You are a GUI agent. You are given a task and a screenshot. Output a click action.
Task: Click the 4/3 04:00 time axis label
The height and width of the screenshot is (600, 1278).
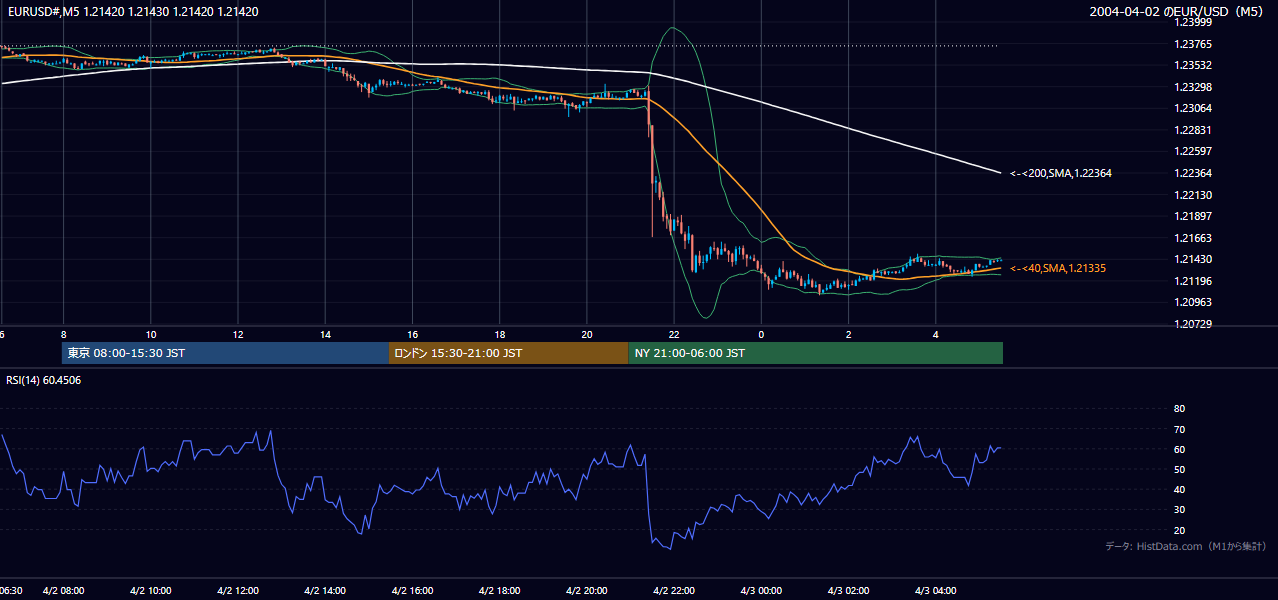point(936,591)
